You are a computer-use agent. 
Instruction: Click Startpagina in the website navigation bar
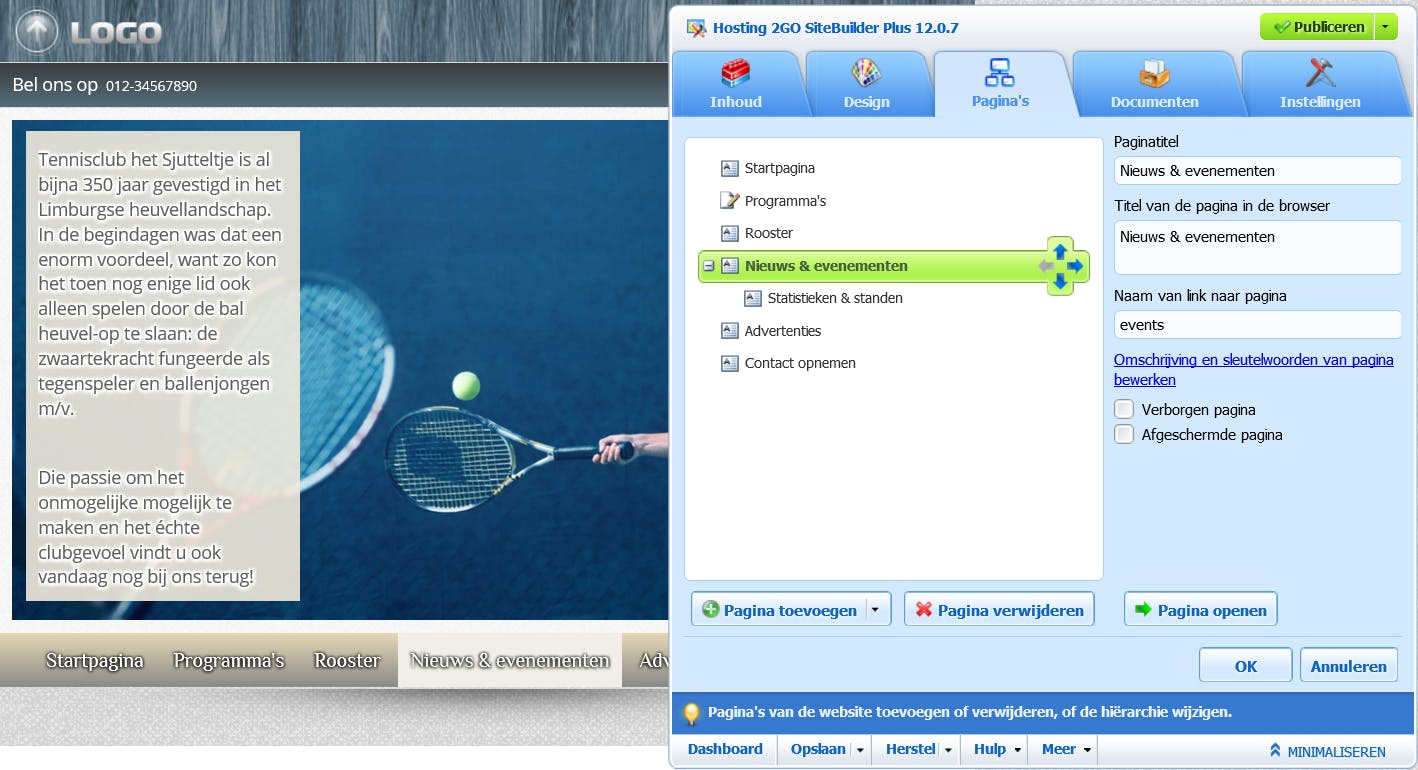coord(95,661)
